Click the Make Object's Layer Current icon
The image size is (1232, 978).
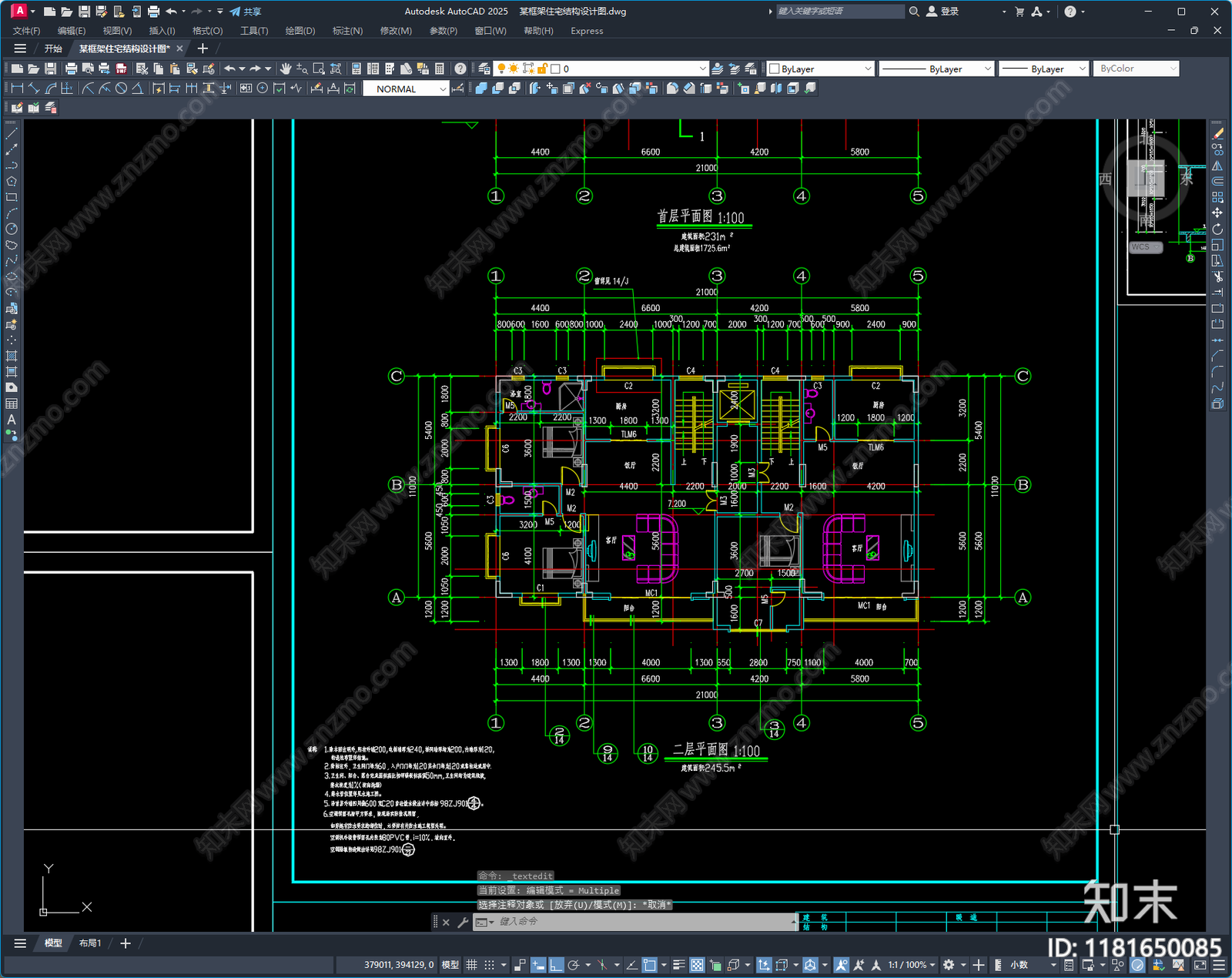[717, 69]
